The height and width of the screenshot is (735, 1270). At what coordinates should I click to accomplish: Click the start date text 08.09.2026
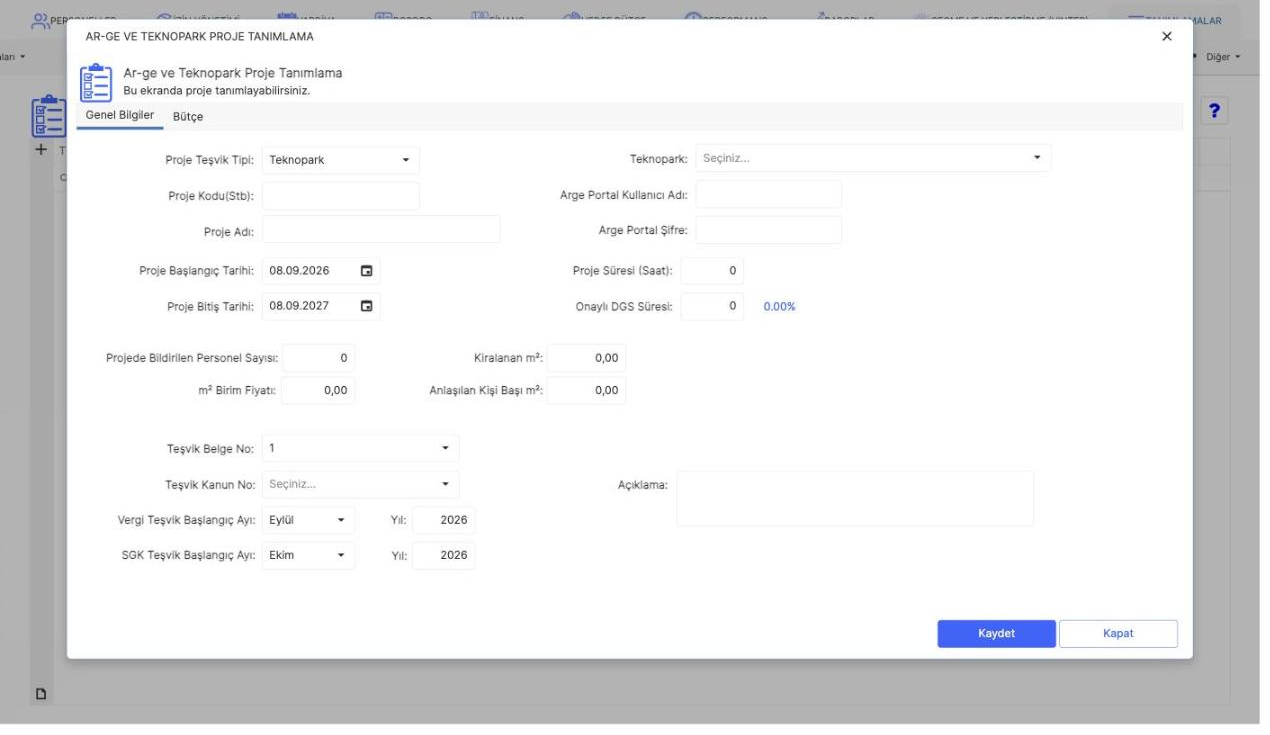(x=300, y=270)
